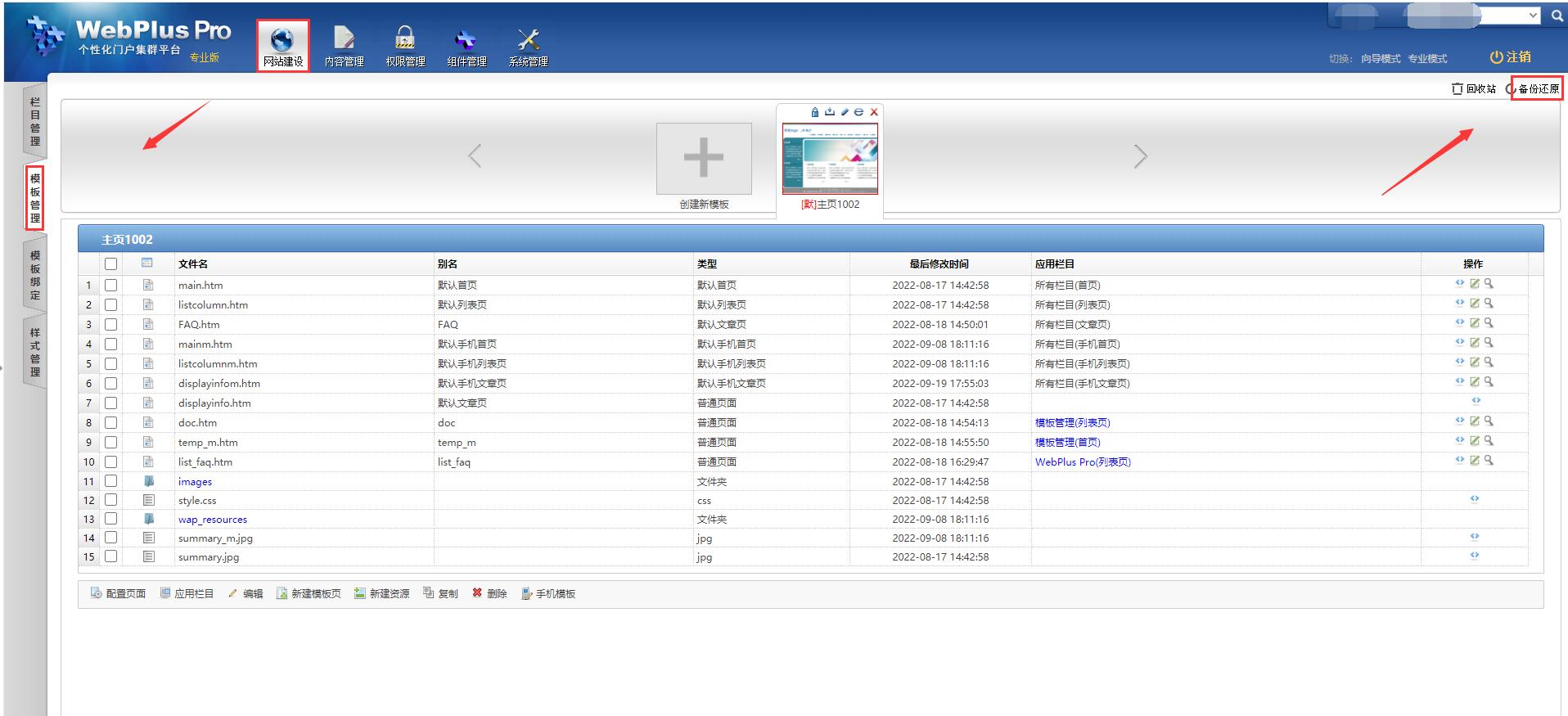Image resolution: width=1568 pixels, height=716 pixels.
Task: Switch to the 样式管理 side tab
Action: click(34, 352)
